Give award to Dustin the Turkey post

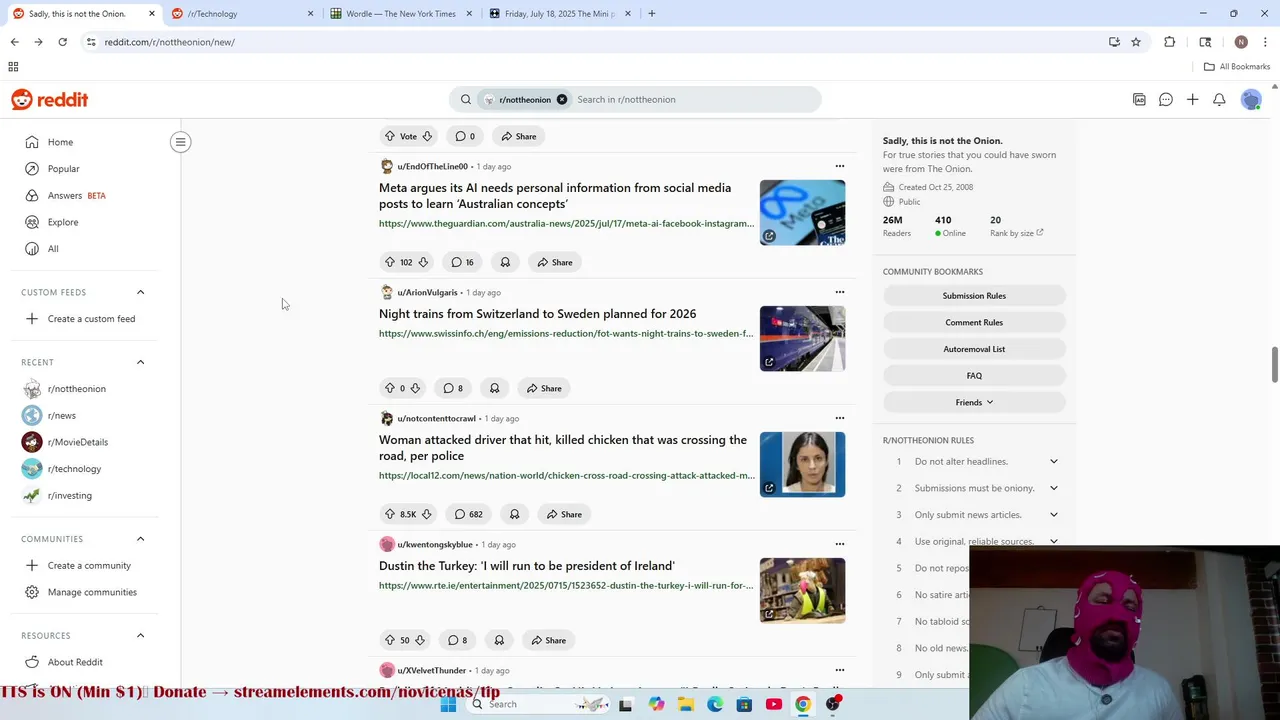[499, 640]
